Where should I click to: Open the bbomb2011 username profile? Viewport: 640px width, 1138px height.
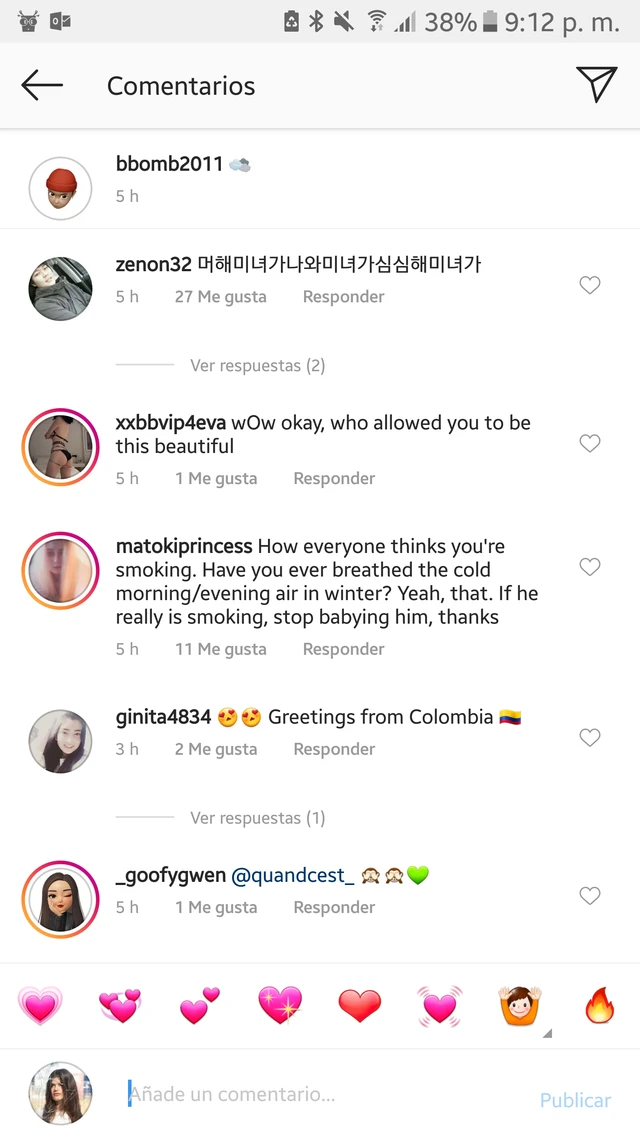[169, 164]
